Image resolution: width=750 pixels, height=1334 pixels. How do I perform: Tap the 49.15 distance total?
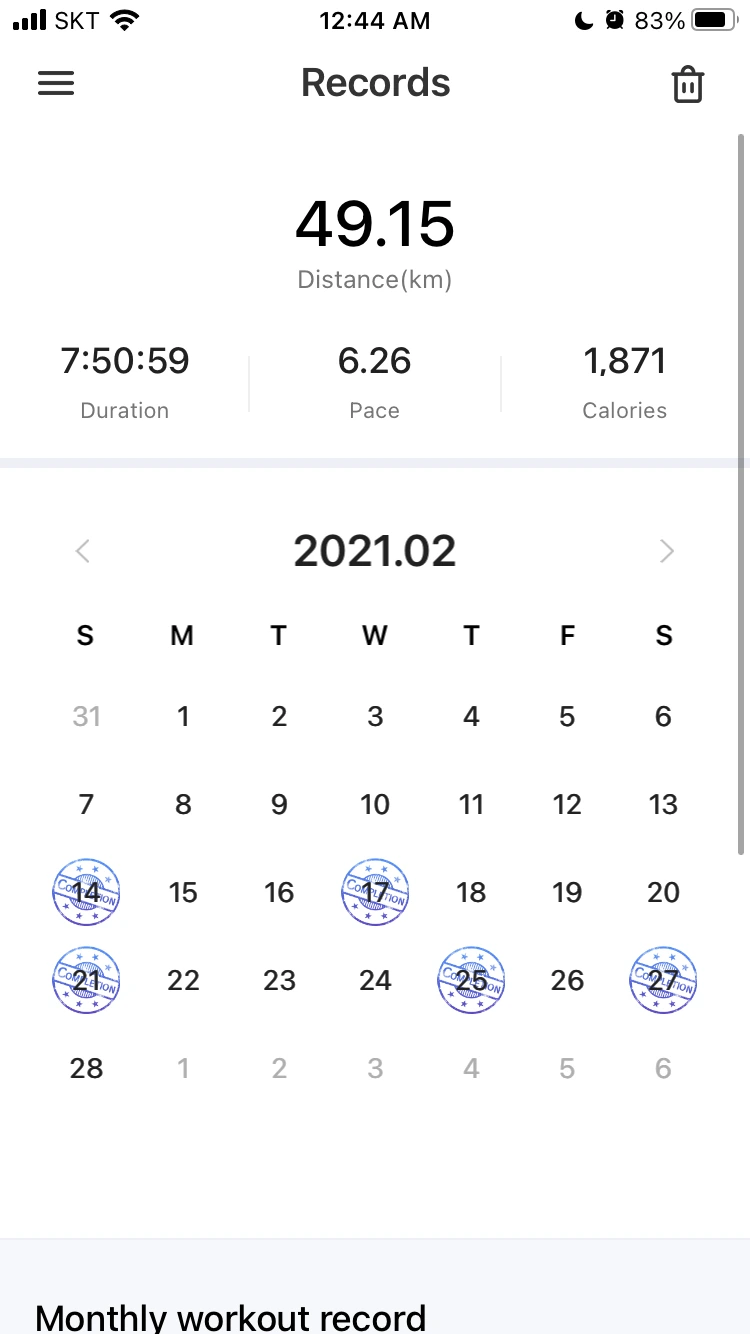[x=375, y=224]
